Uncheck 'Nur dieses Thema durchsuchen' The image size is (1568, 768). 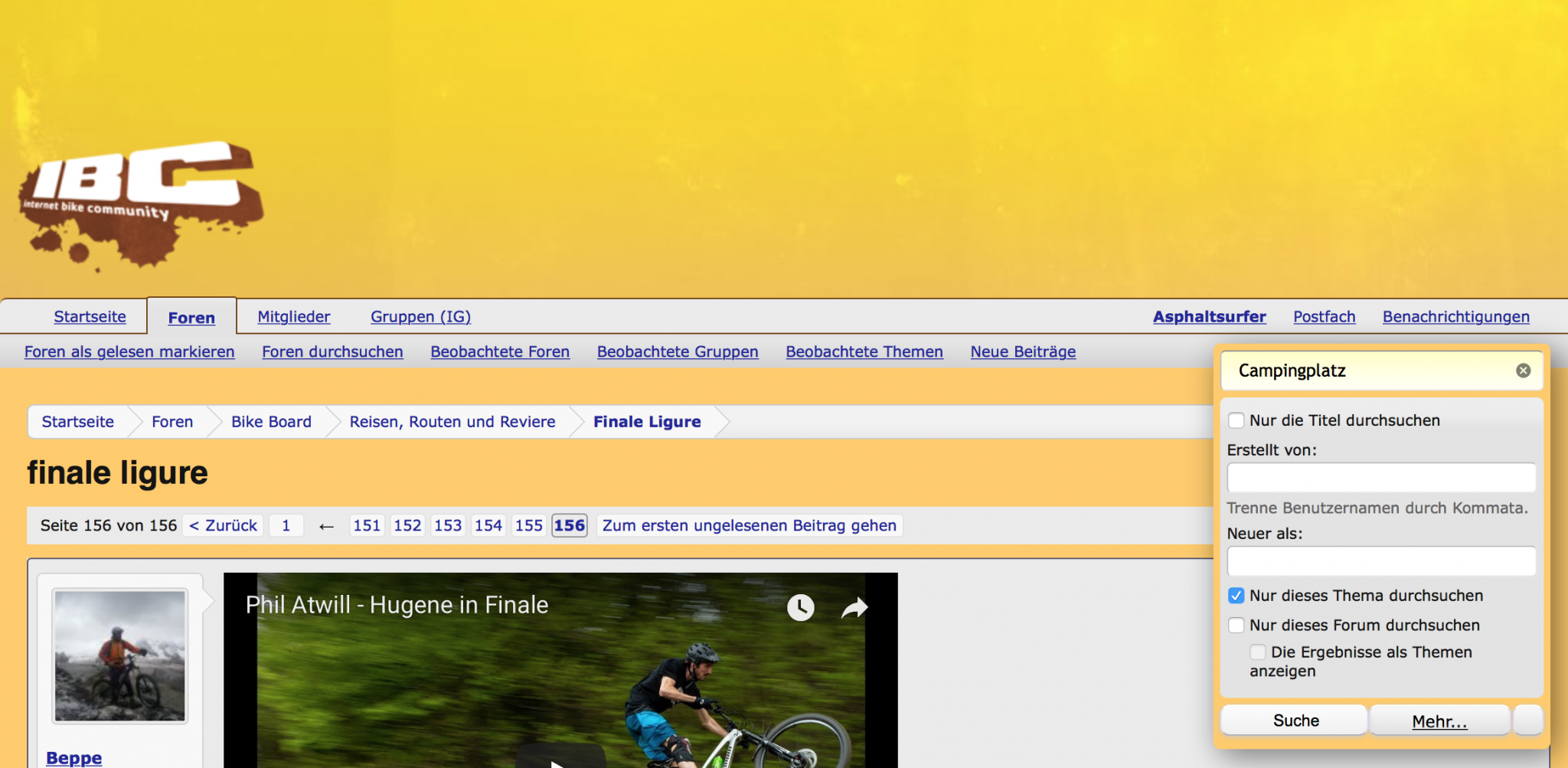(1236, 596)
